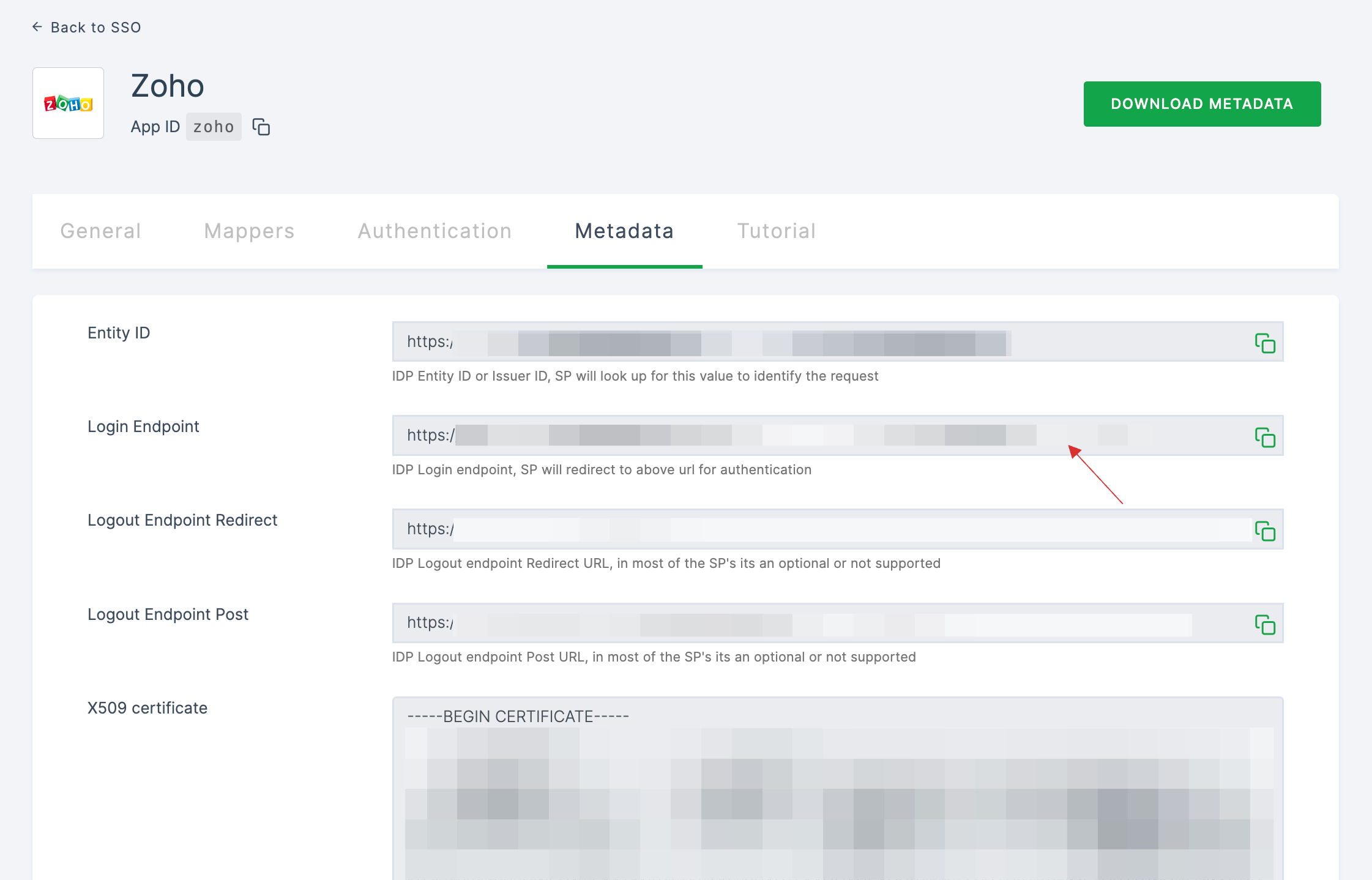Click the copy icon next to Logout Endpoint Redirect
The width and height of the screenshot is (1372, 880).
point(1265,530)
